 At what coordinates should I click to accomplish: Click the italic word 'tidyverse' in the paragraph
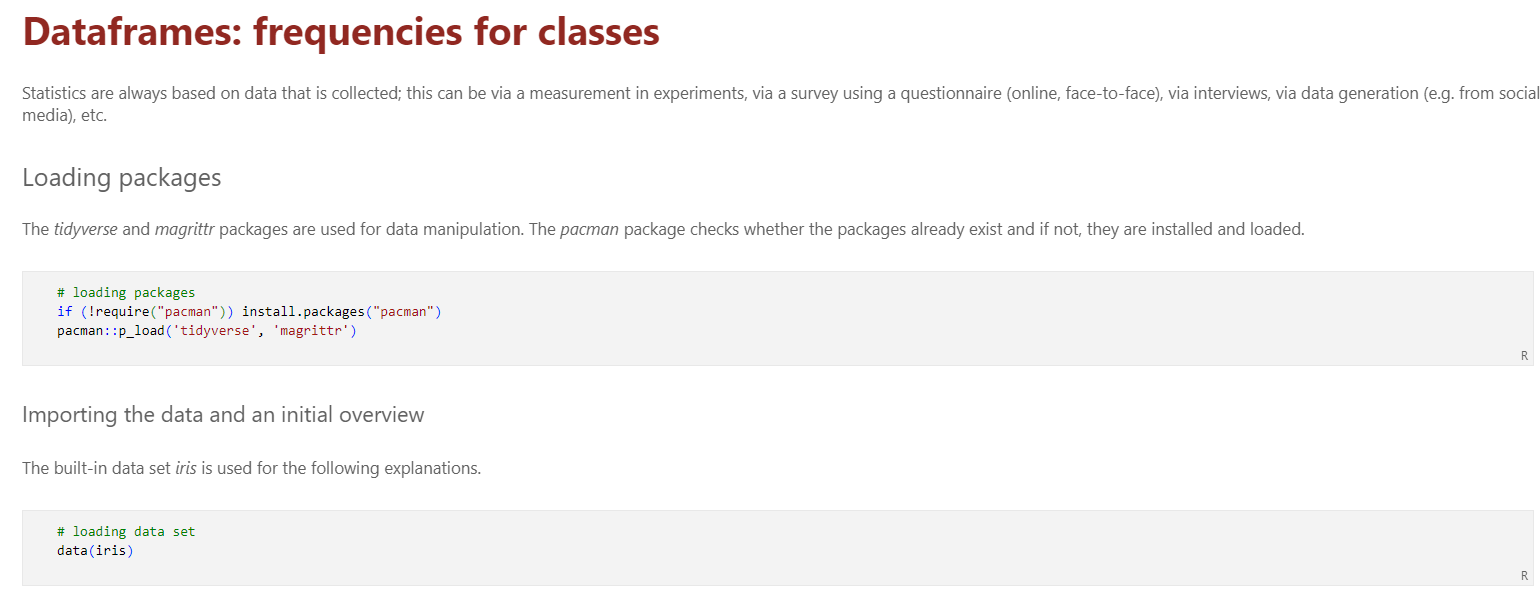pos(86,229)
